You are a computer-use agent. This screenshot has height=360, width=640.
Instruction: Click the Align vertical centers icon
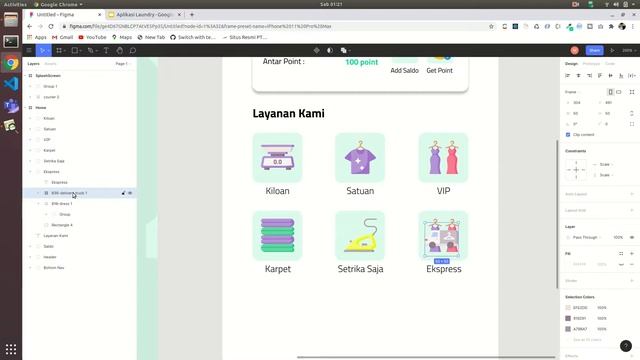coord(611,76)
